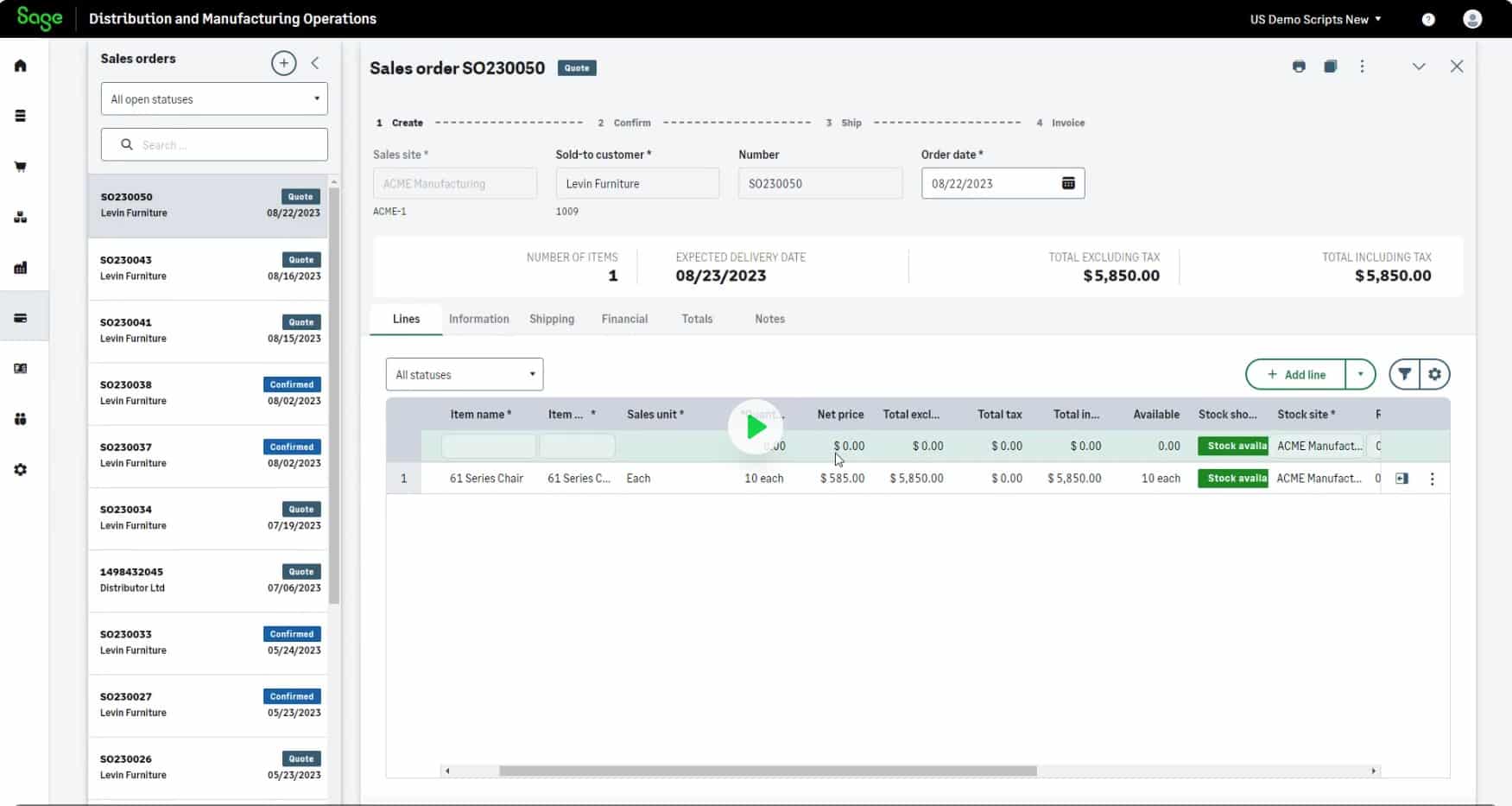Play the video overlay button
The image size is (1512, 806).
[756, 427]
